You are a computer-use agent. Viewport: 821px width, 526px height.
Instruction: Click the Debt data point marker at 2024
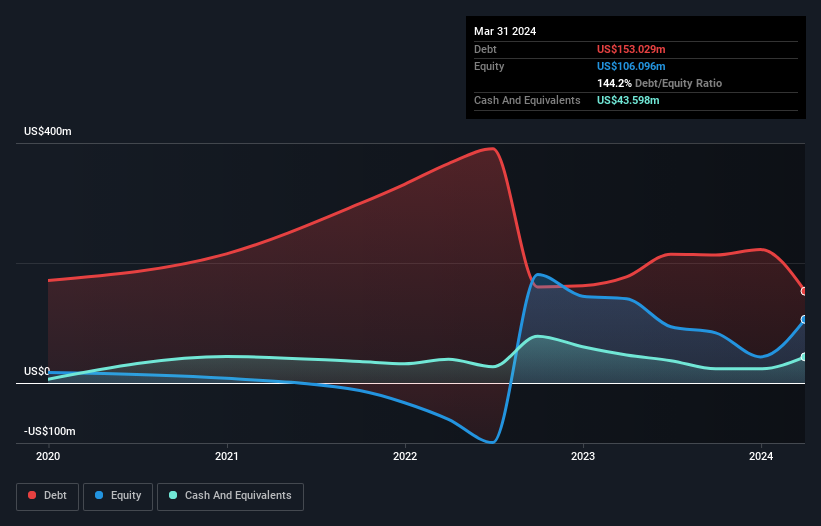(804, 291)
